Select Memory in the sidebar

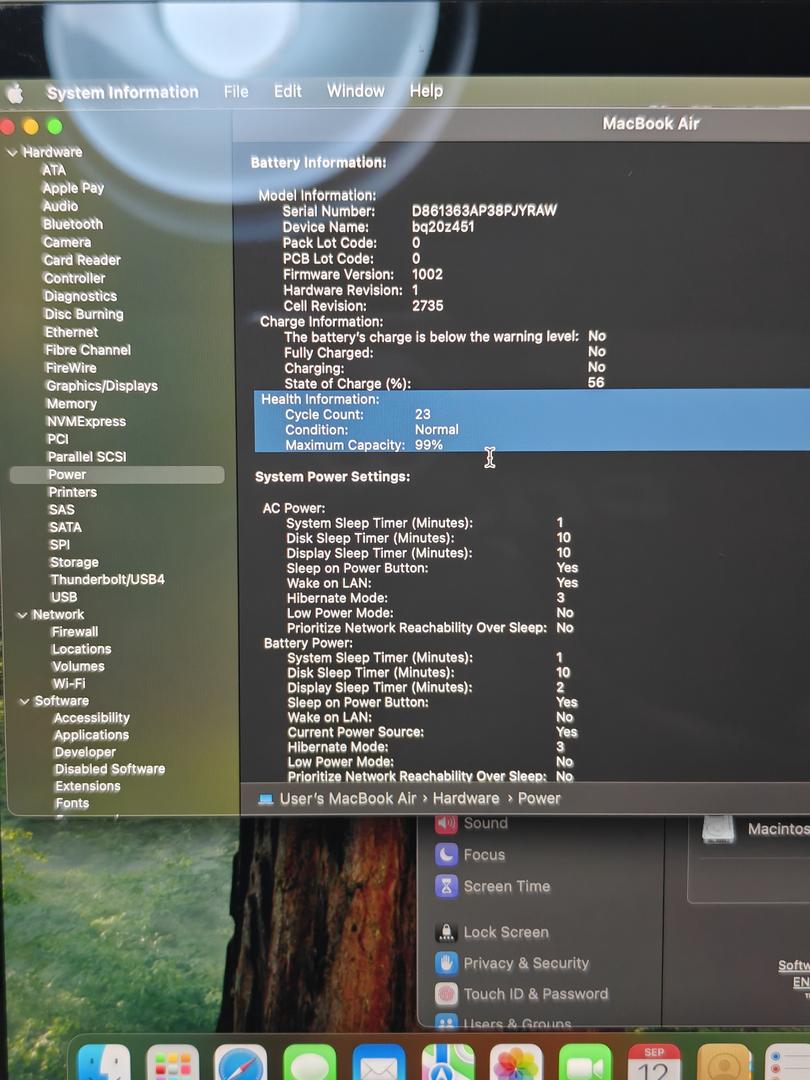coord(72,404)
